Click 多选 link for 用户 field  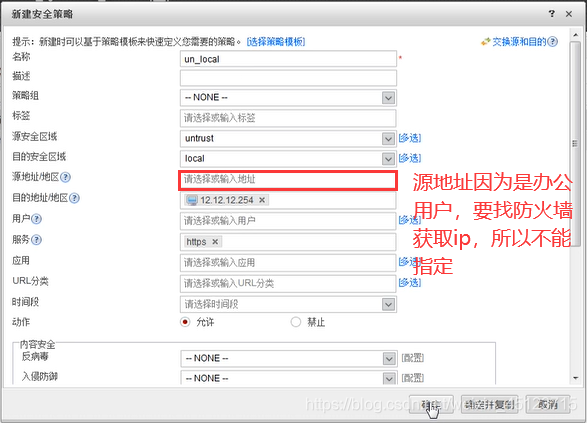[x=410, y=220]
